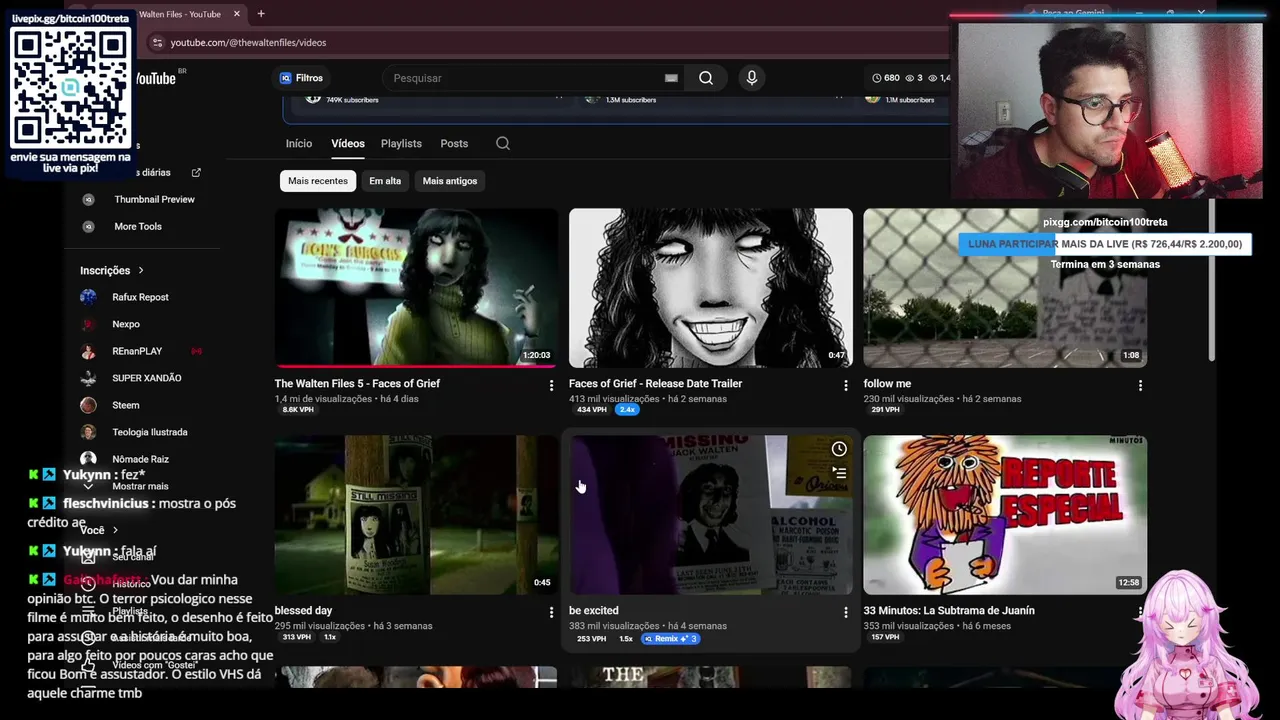Screen dimensions: 1280x720
Task: Click the Teologia Ilustrada channel avatar
Action: (x=89, y=432)
